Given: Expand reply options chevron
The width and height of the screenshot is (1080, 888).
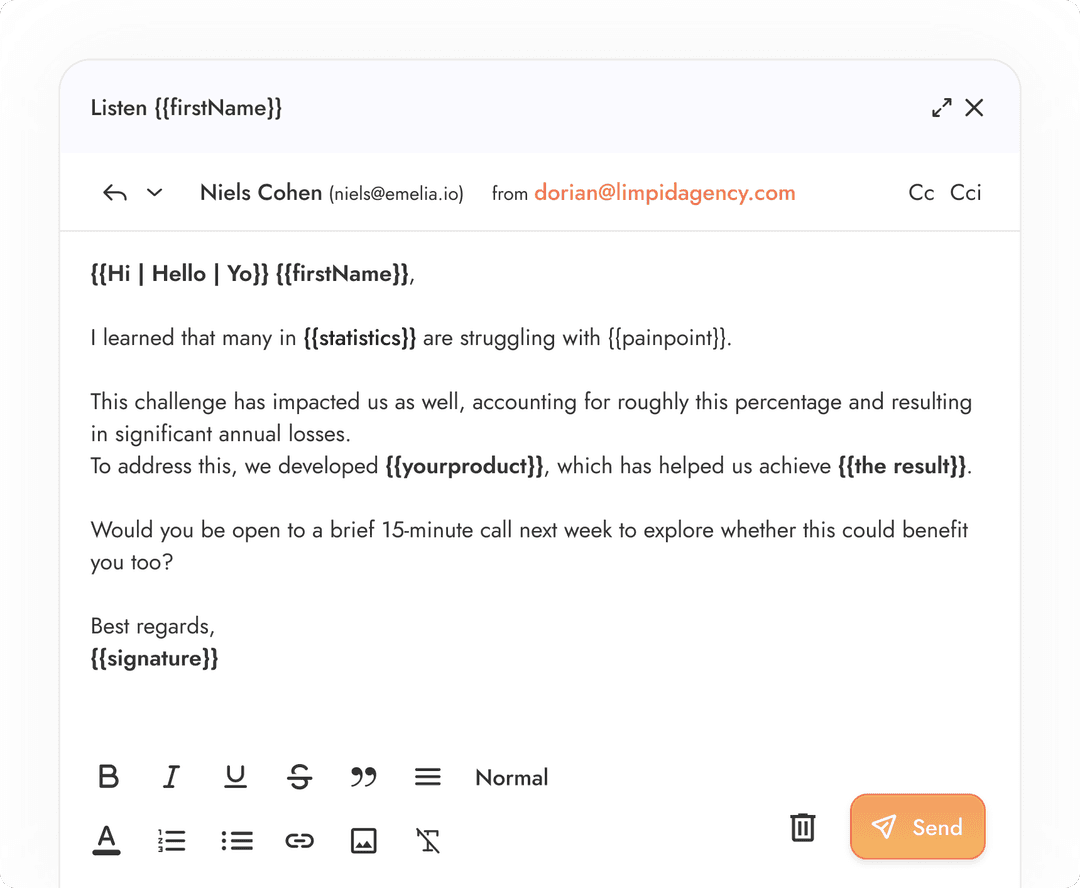Looking at the screenshot, I should coord(154,193).
